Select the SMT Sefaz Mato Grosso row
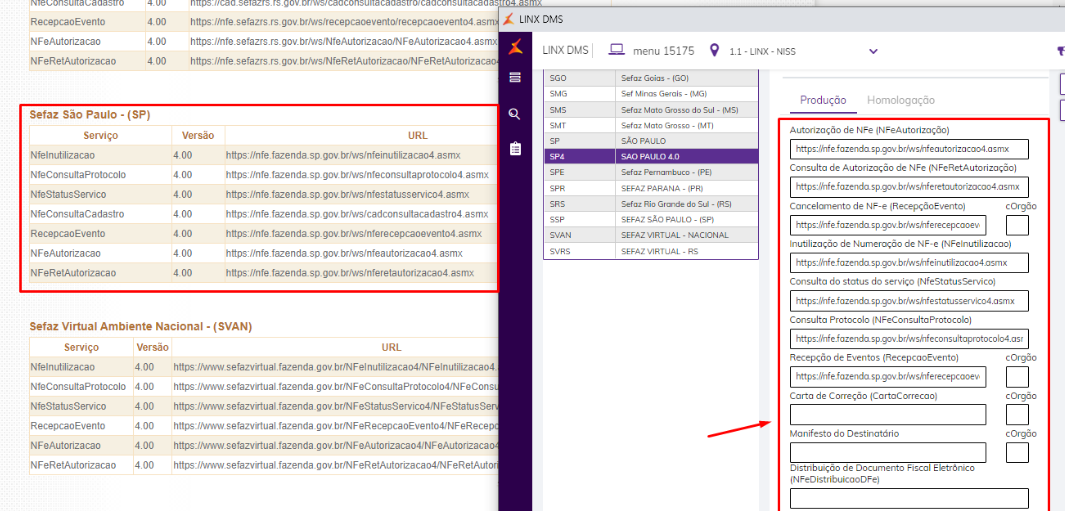 pos(651,125)
